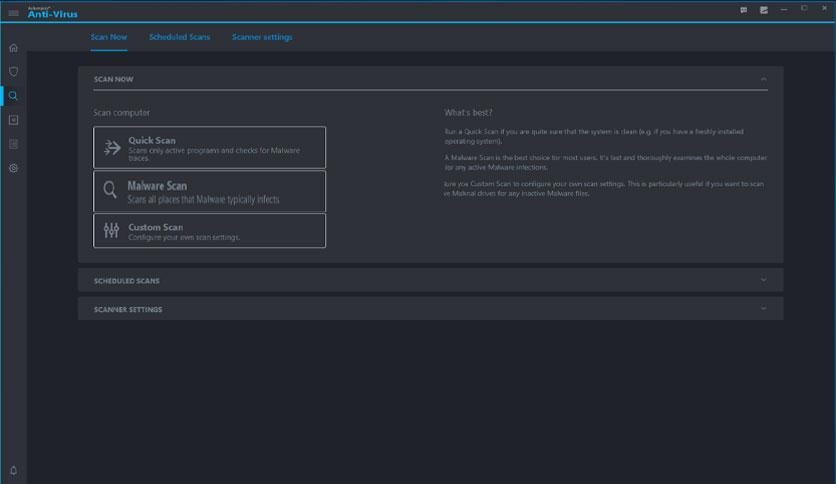Open the reports list sidebar icon

tap(13, 144)
